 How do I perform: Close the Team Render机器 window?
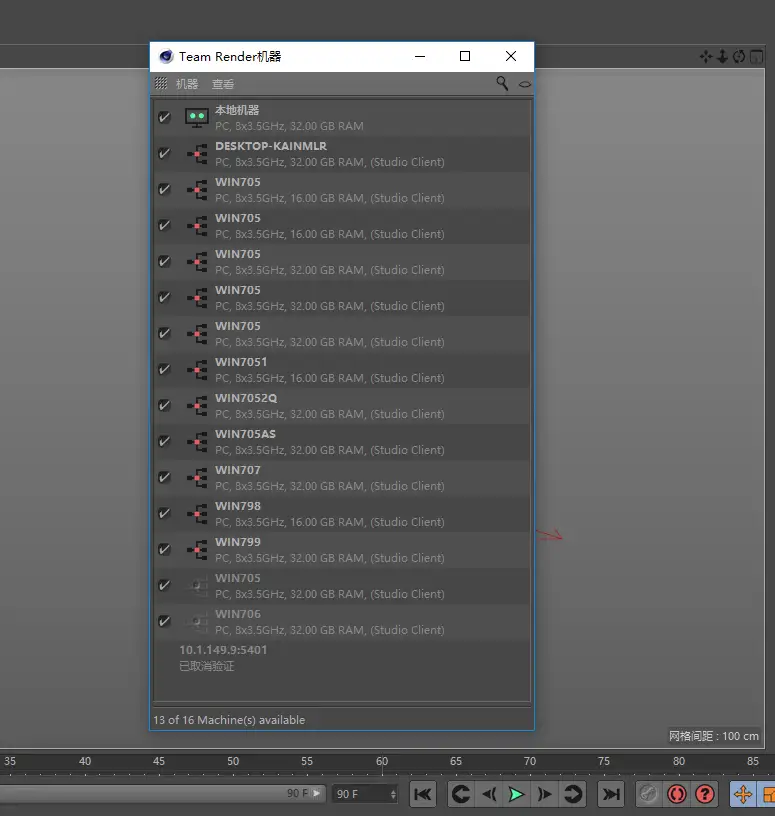[511, 56]
